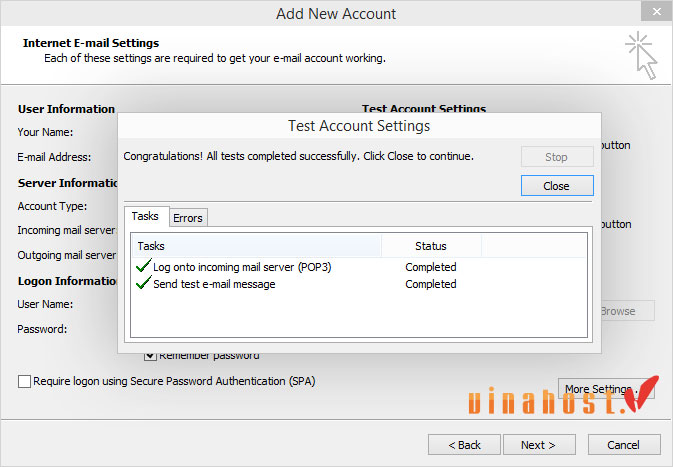Click the Outgoing mail server label
673x467 pixels.
pyautogui.click(x=67, y=255)
